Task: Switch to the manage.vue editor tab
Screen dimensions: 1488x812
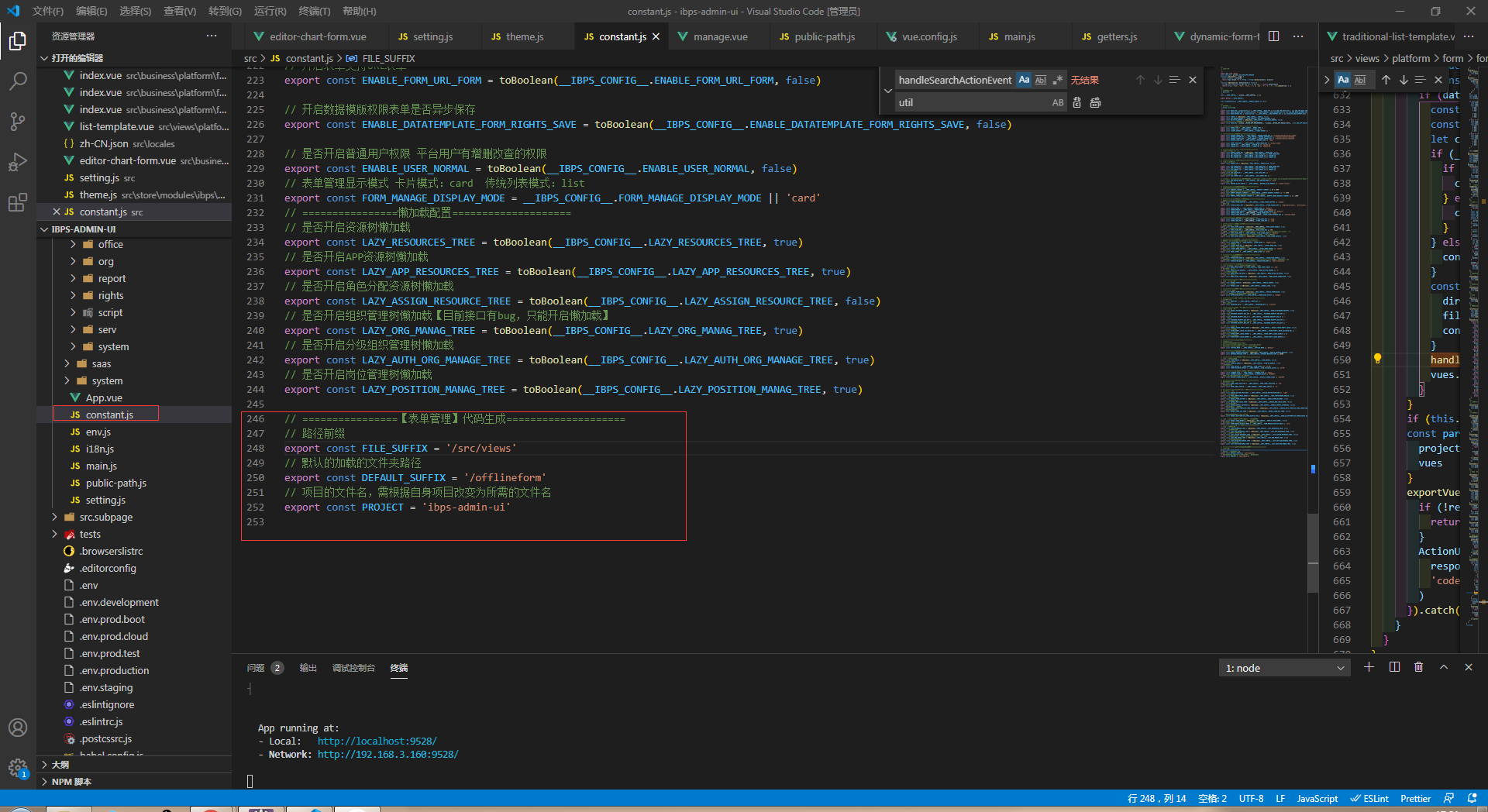Action: pos(720,36)
